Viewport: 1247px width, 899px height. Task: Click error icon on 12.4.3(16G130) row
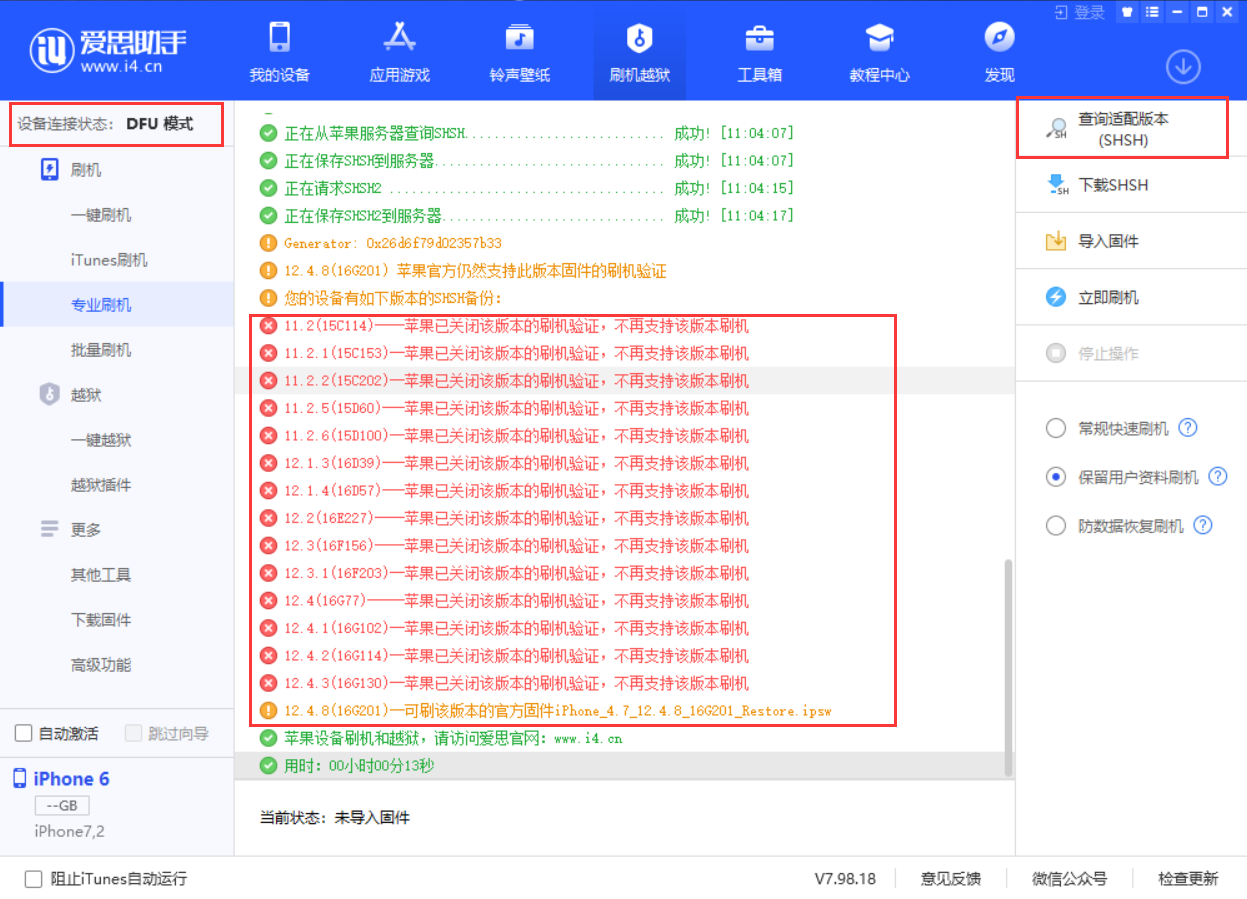click(x=268, y=683)
